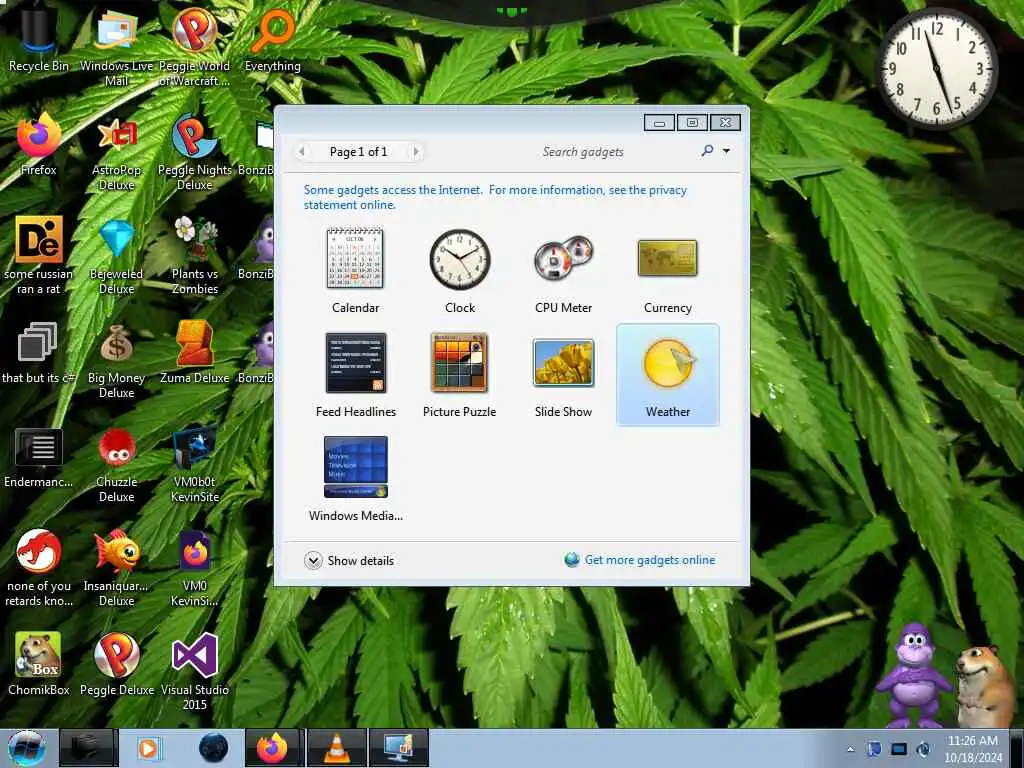Choose the CPU Meter gadget

(x=563, y=270)
